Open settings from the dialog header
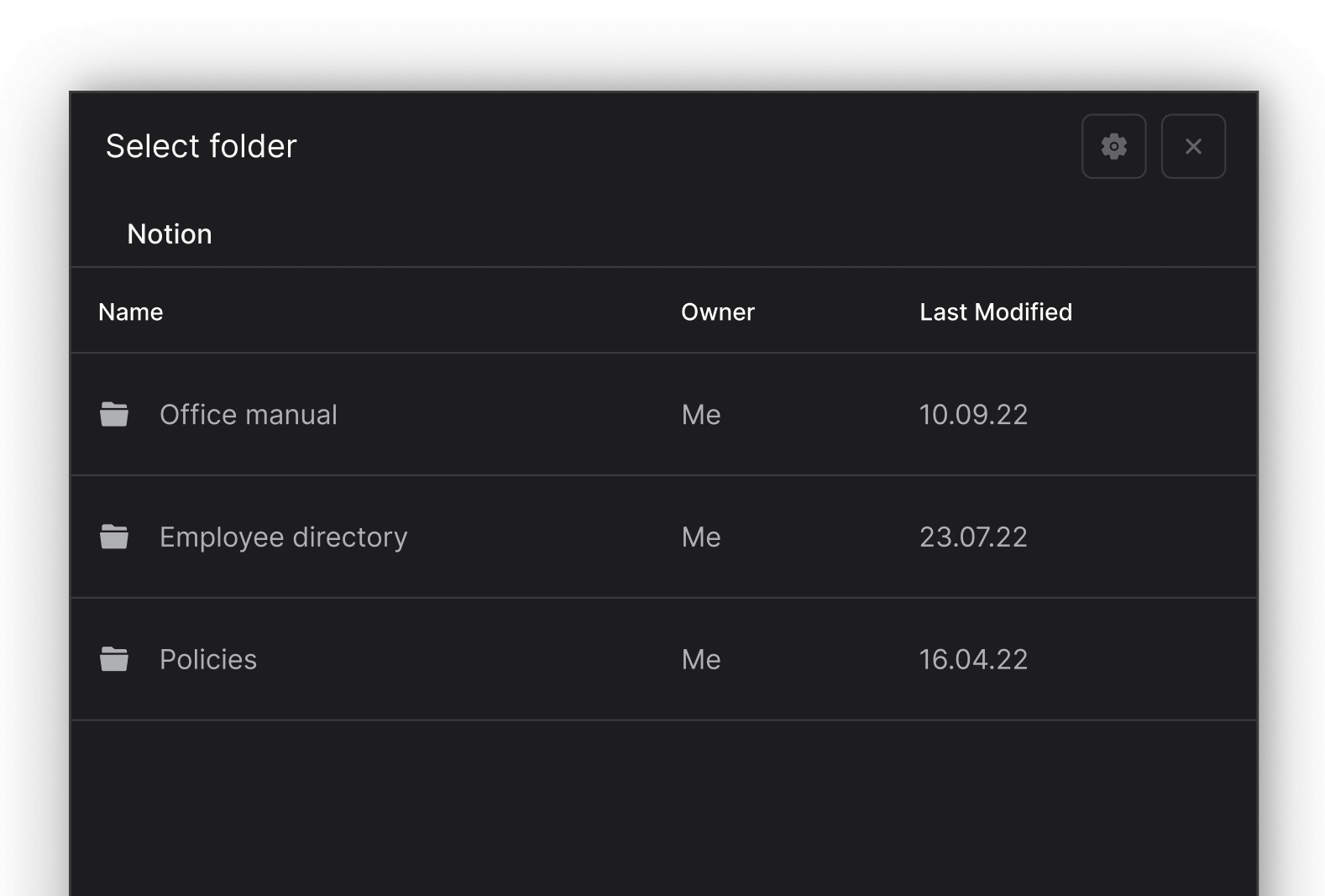Viewport: 1325px width, 896px height. click(1113, 146)
